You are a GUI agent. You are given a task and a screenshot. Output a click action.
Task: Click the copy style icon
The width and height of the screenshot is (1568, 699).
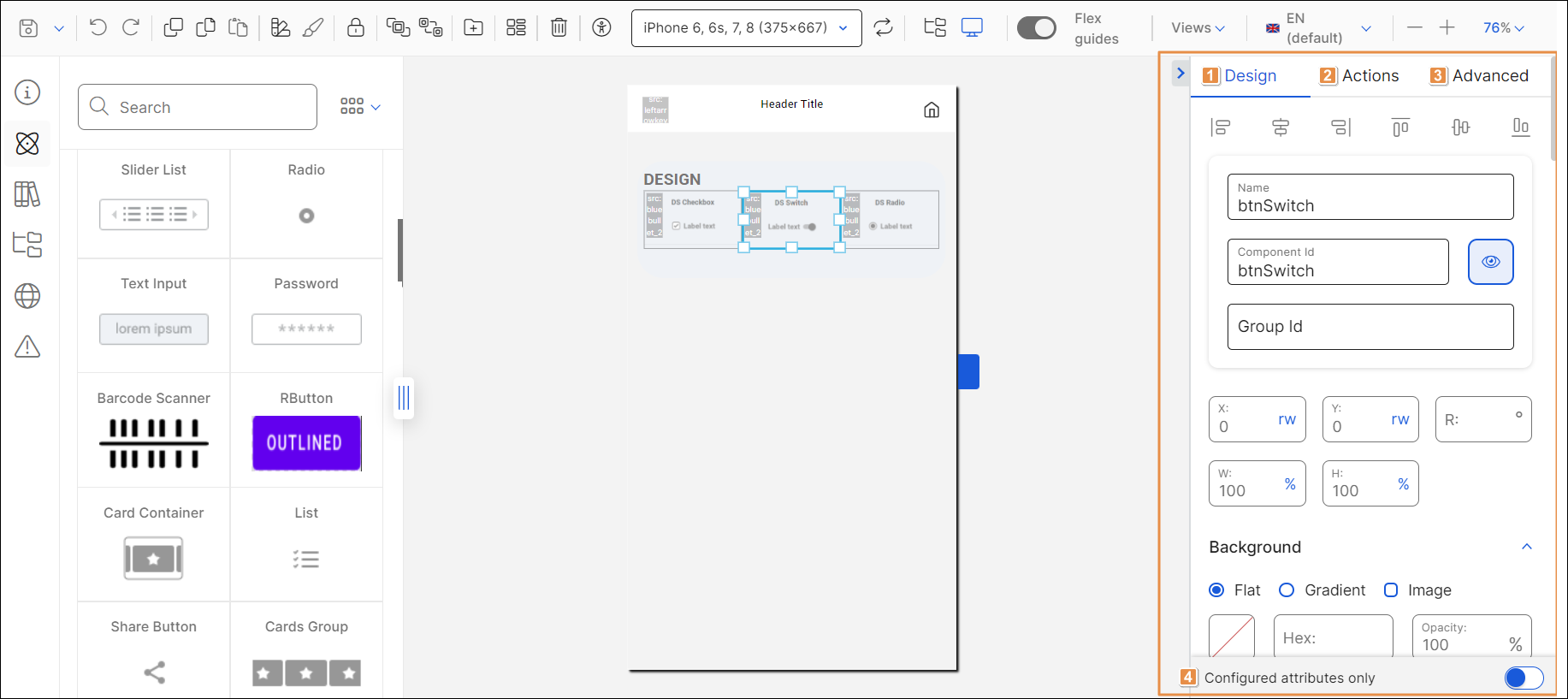[x=281, y=27]
